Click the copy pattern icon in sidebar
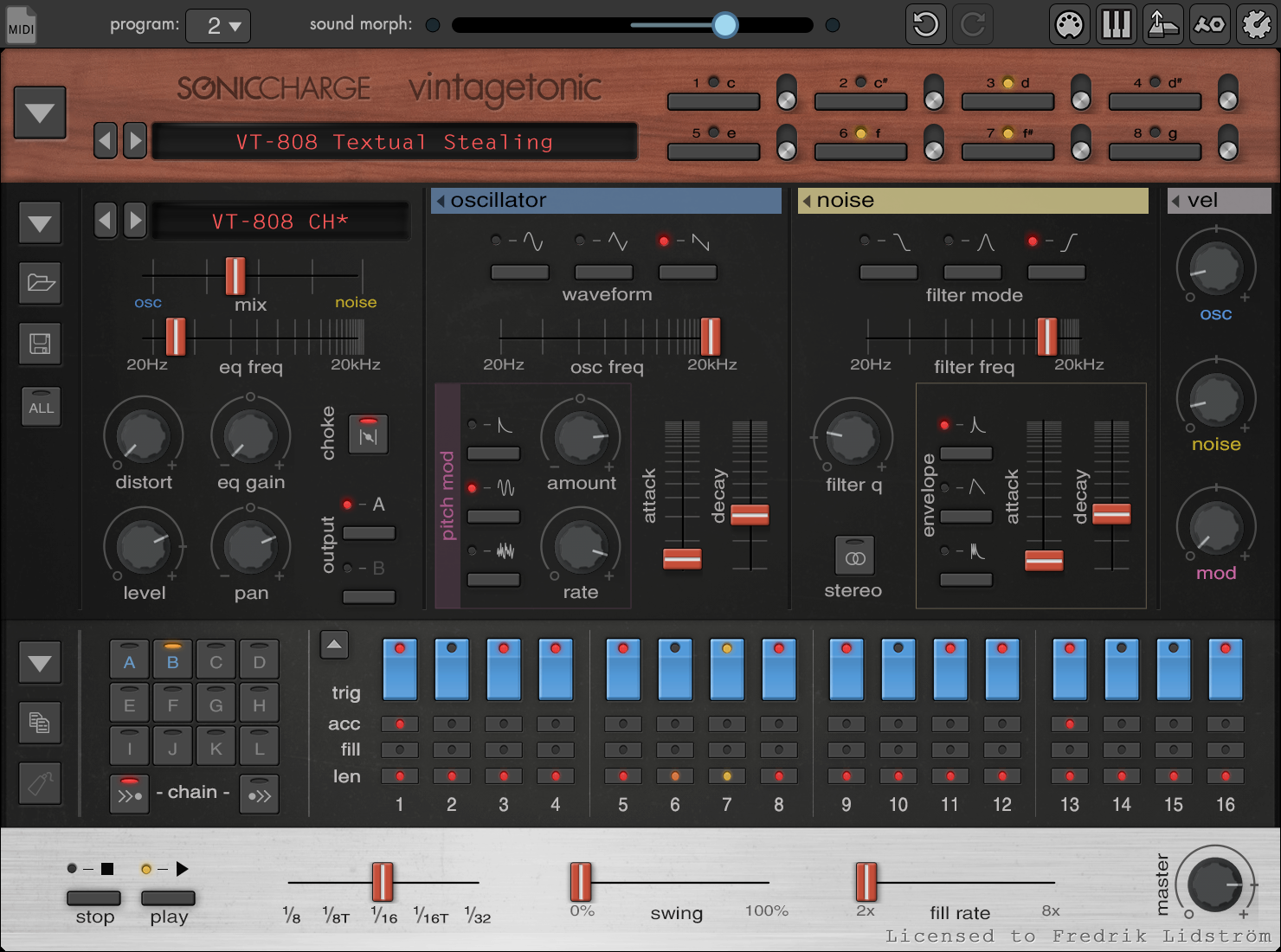This screenshot has height=952, width=1281. point(40,722)
